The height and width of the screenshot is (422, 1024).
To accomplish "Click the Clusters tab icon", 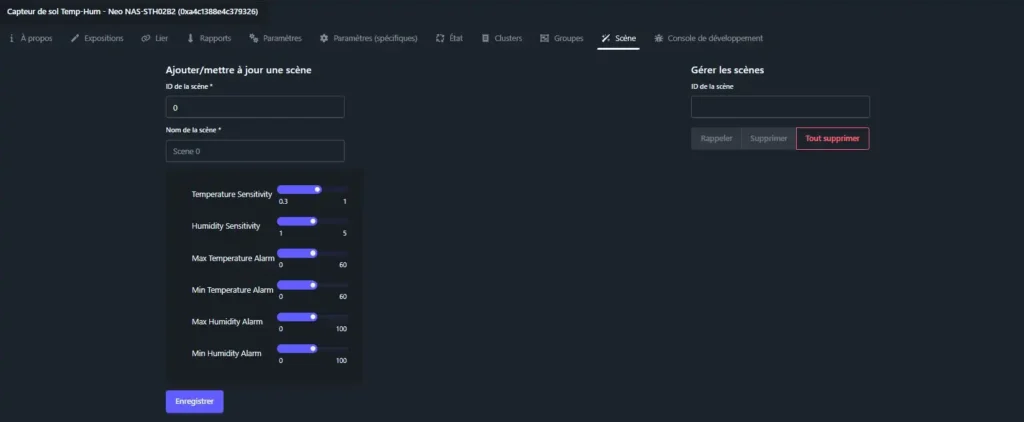I will point(486,39).
